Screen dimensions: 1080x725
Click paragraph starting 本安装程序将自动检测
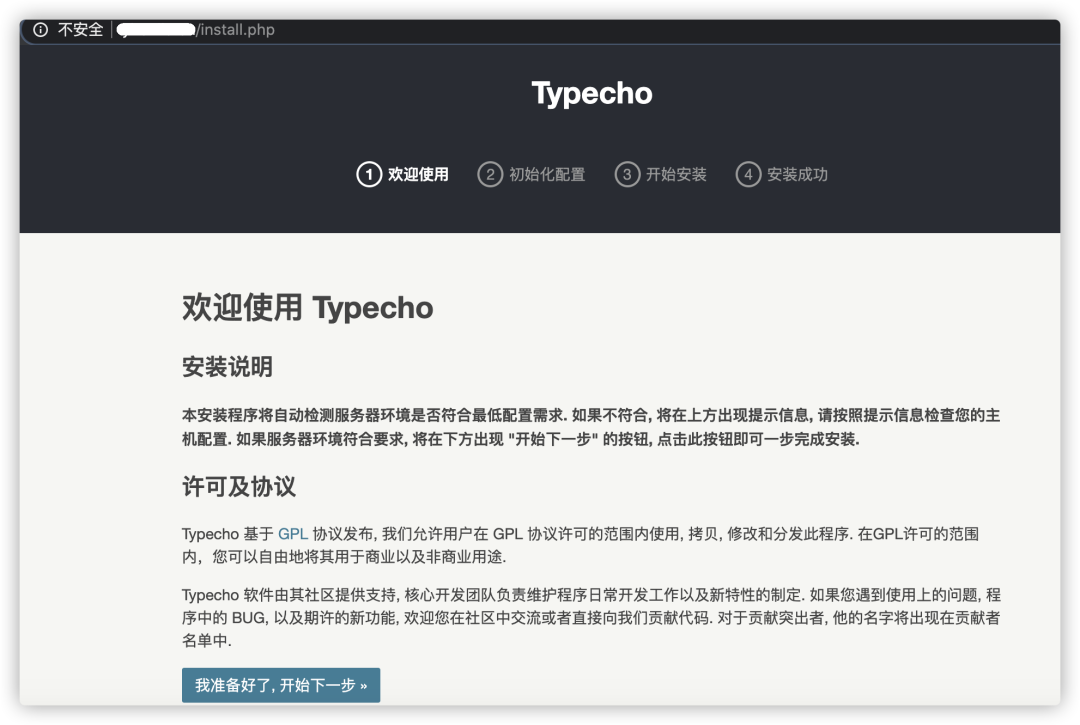click(x=591, y=427)
